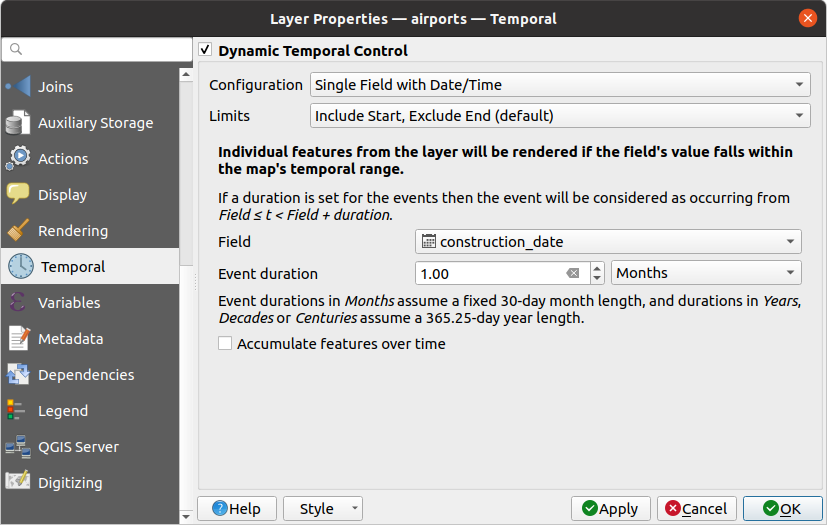This screenshot has width=827, height=525.
Task: Click the Joins icon in sidebar
Action: (x=19, y=87)
